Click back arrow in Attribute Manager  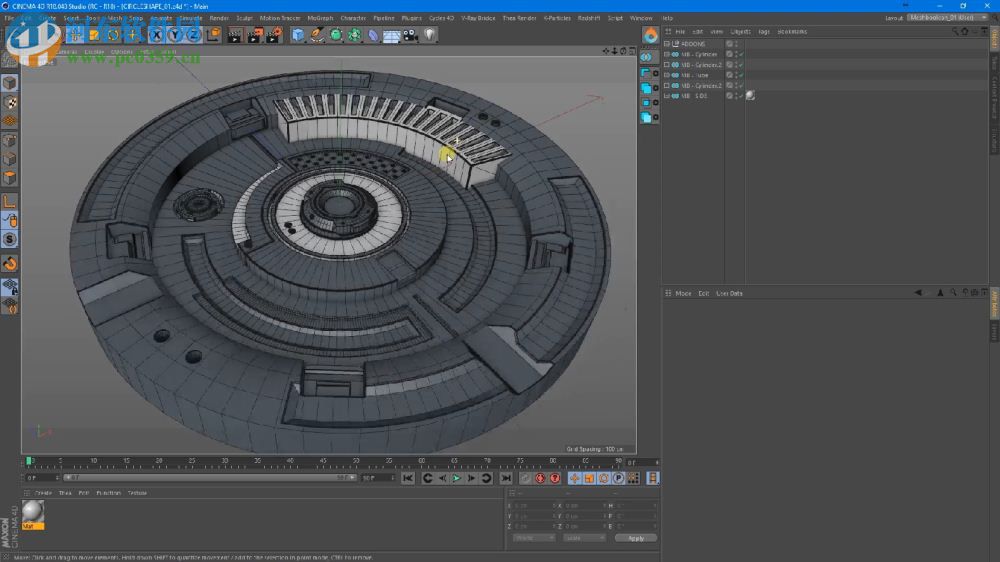(918, 293)
